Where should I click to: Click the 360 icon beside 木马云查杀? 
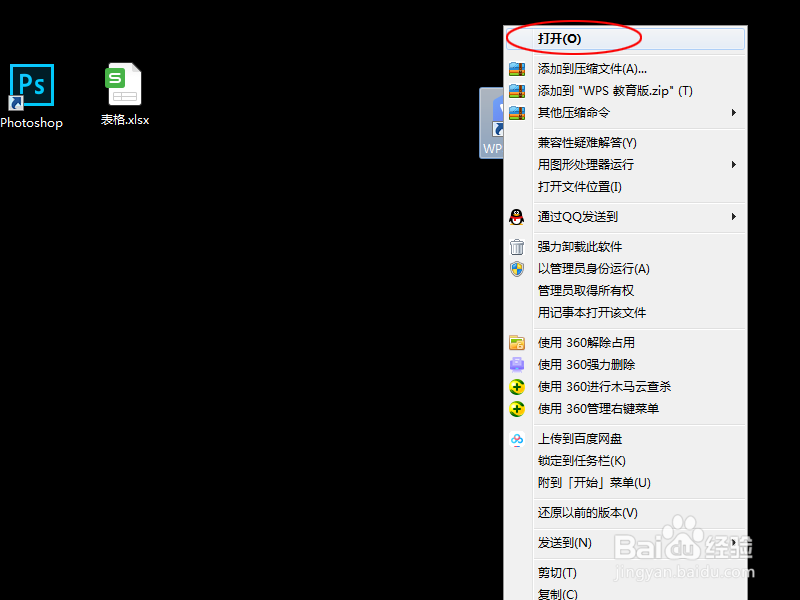click(517, 387)
